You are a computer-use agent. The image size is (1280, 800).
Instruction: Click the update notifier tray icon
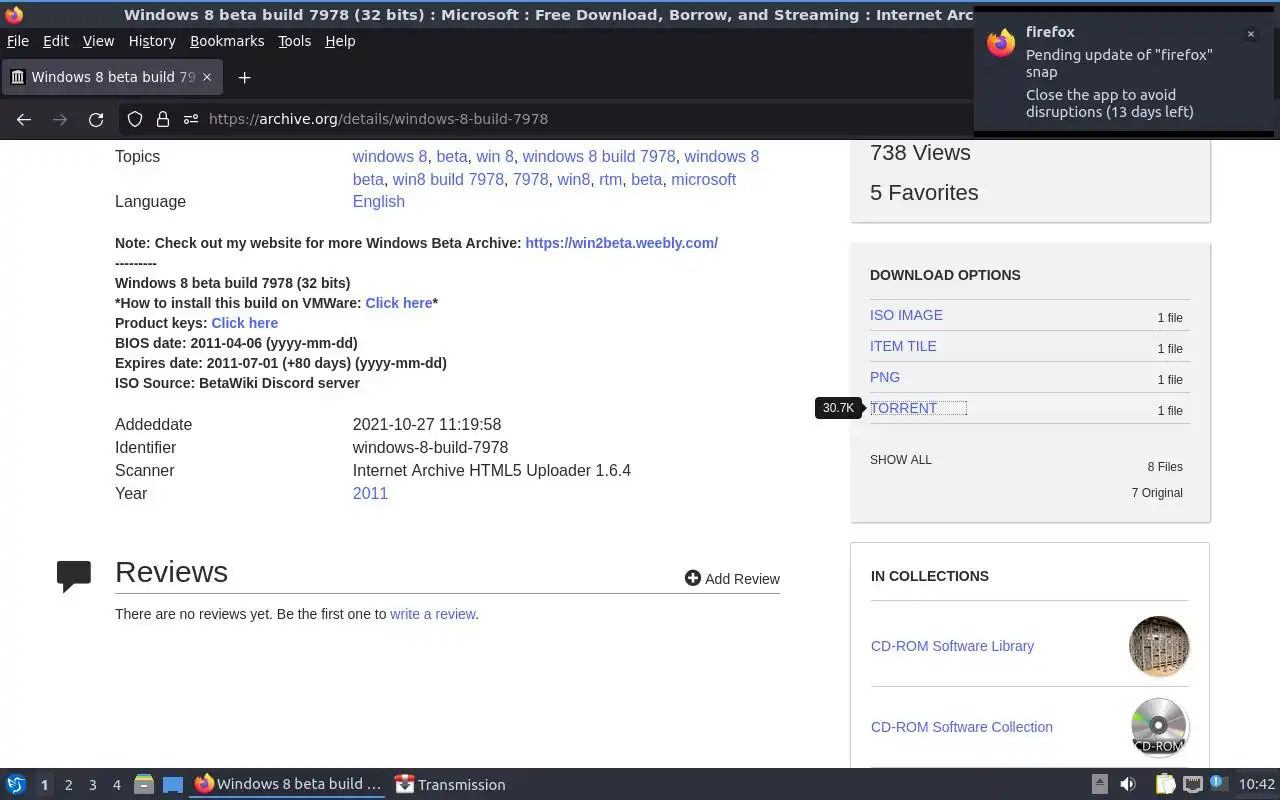pos(1217,783)
